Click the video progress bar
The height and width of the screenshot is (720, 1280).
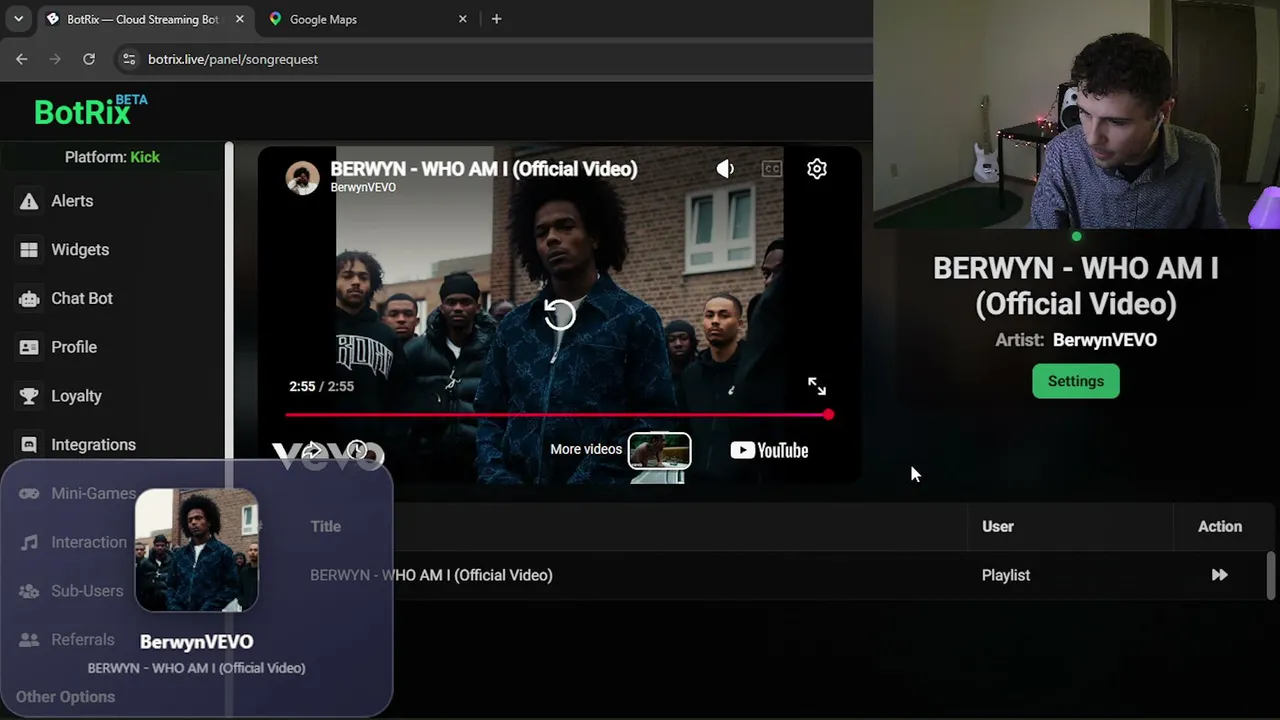click(558, 414)
